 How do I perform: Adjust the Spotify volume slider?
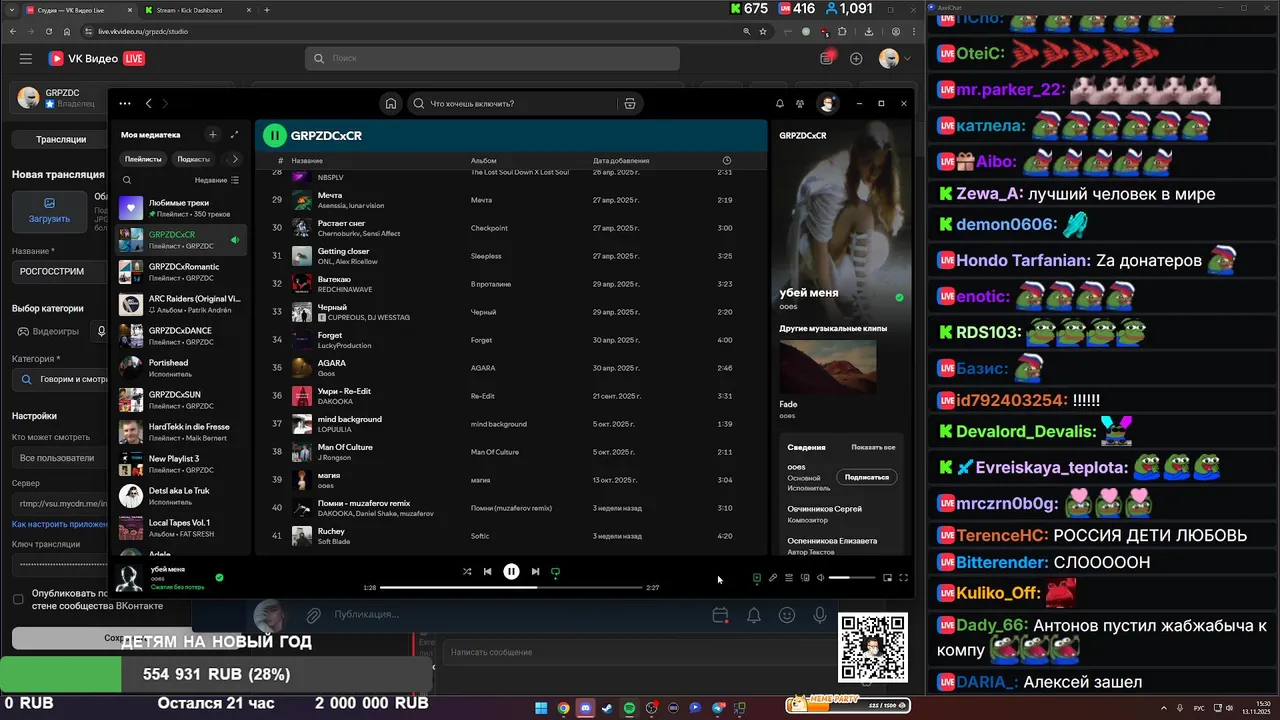point(852,577)
